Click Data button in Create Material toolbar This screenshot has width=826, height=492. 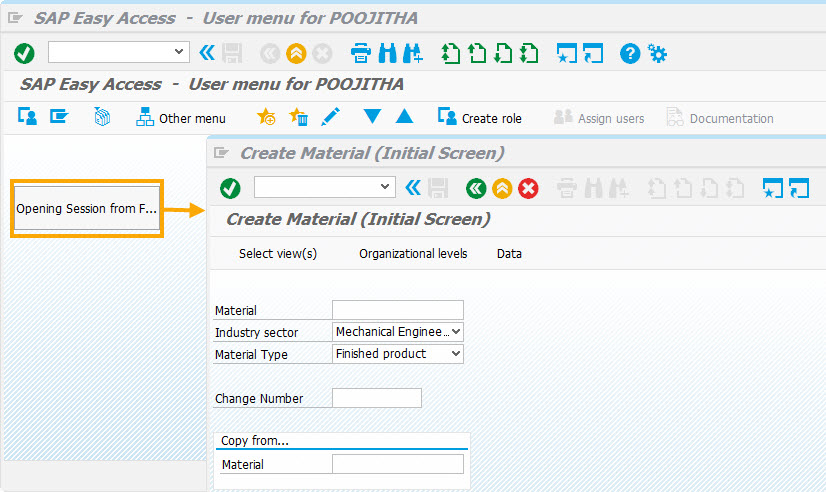coord(509,253)
